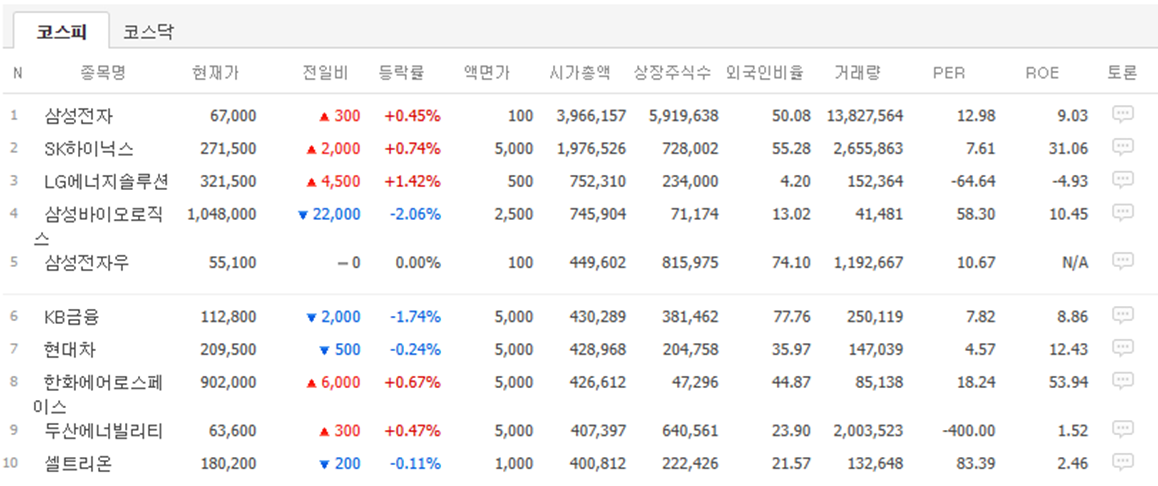Open the 한화에어로스페이스 stock link
The width and height of the screenshot is (1158, 486).
click(98, 394)
